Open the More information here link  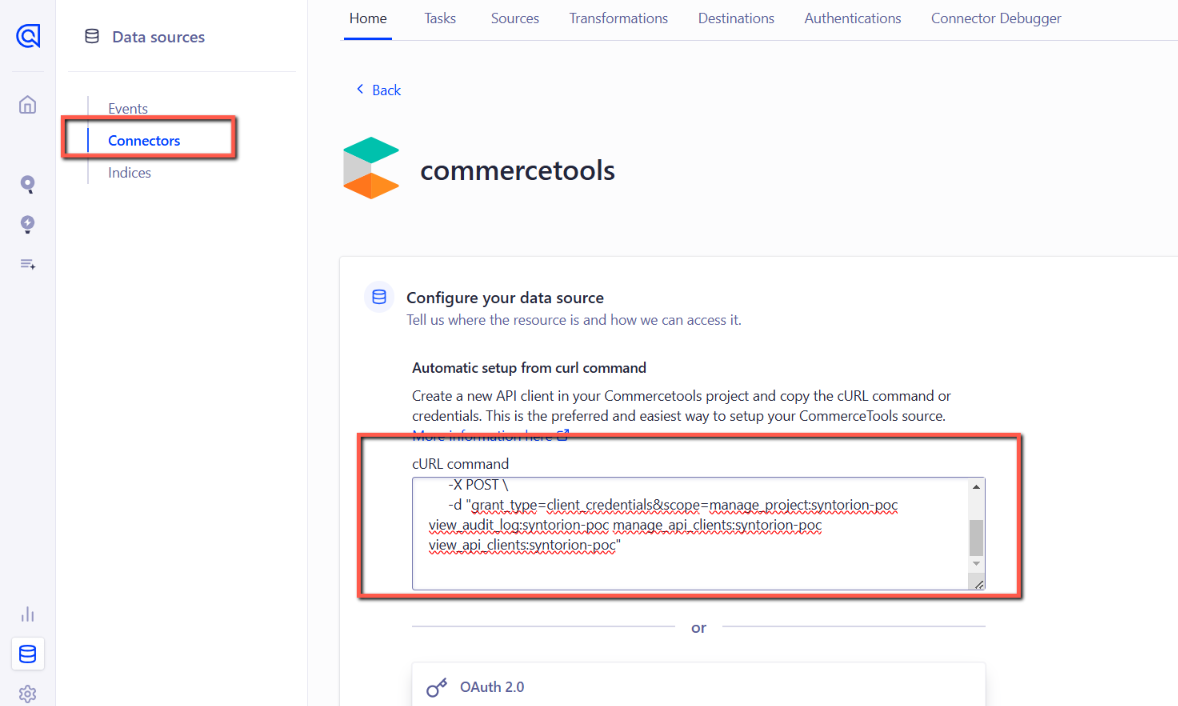click(x=483, y=435)
